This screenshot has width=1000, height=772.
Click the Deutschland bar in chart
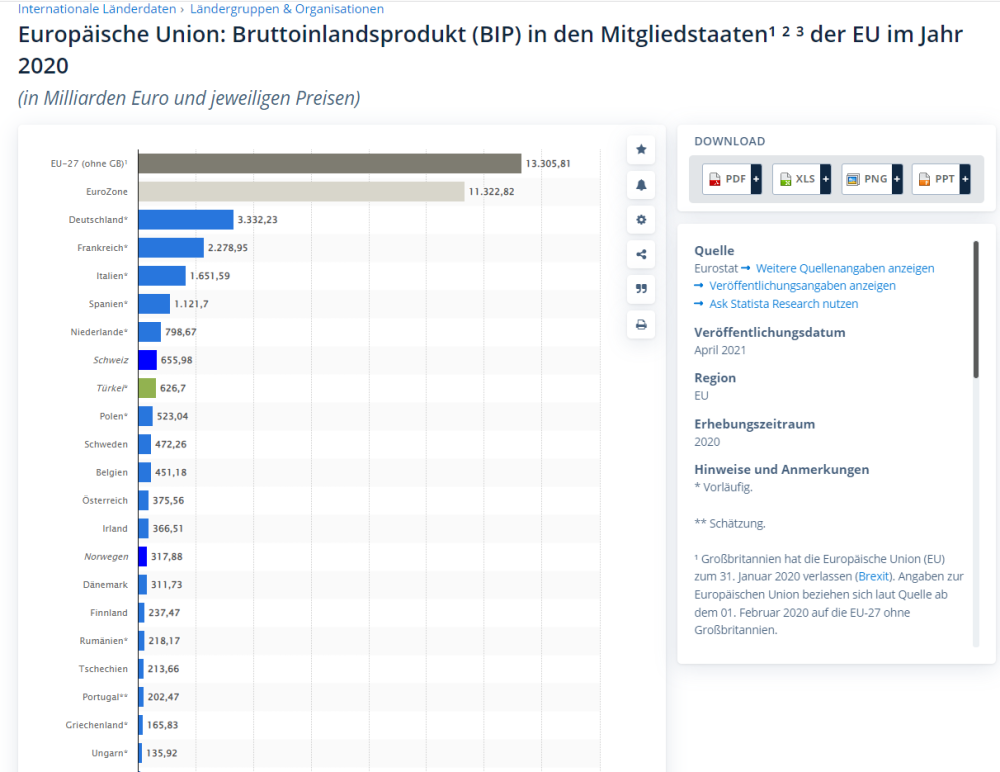click(x=185, y=219)
